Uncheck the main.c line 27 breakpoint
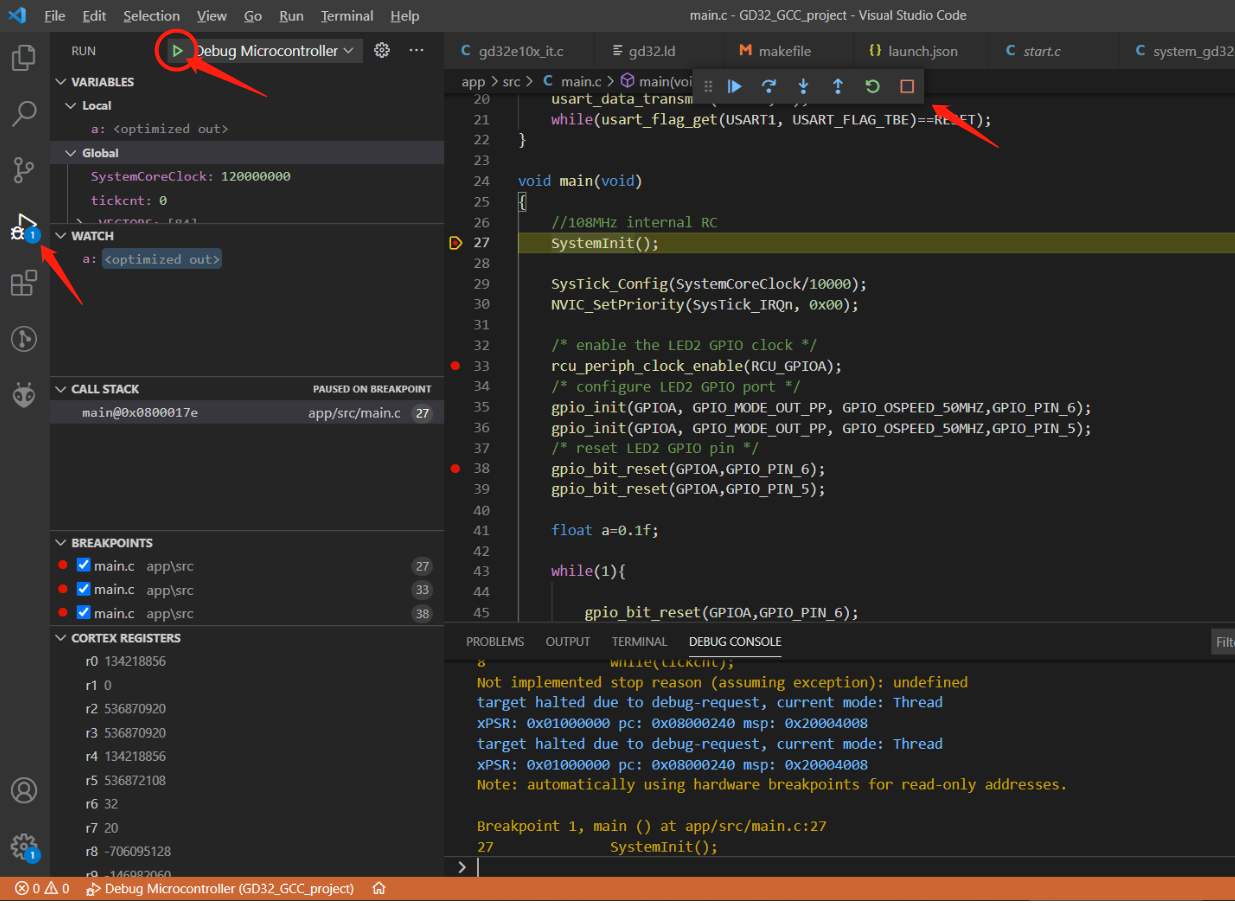The image size is (1235, 903). (84, 566)
